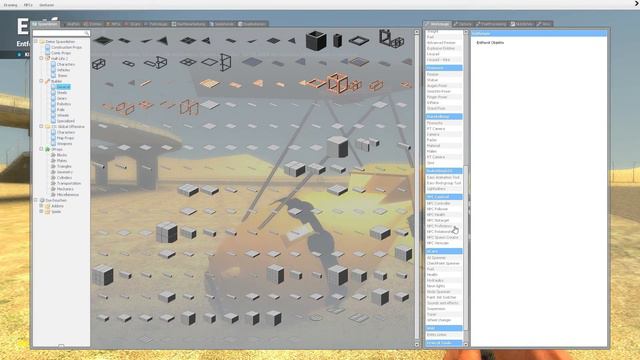Choose the Easy Animation Tool
Image resolution: width=640 pixels, height=360 pixels.
tap(444, 178)
